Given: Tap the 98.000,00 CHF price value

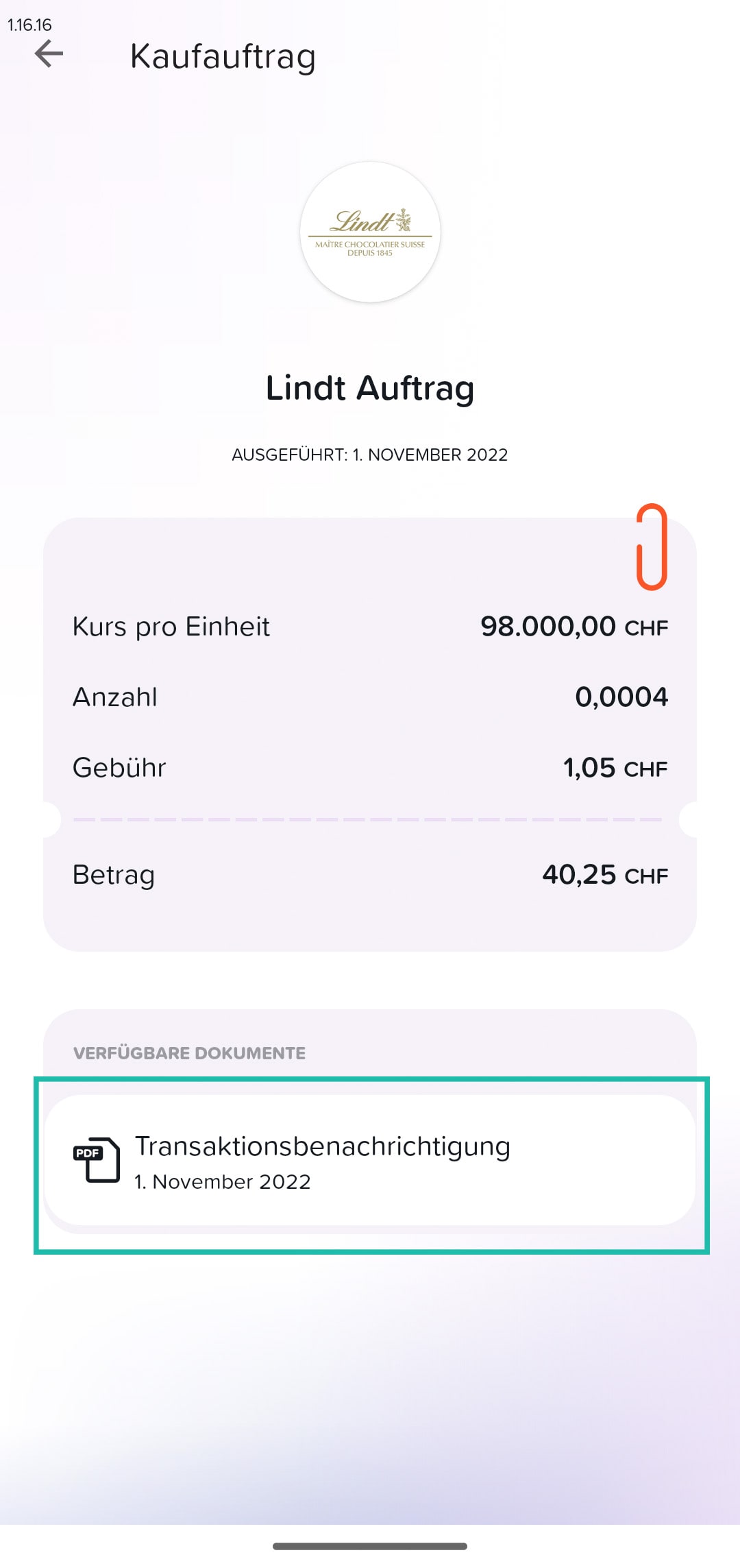Looking at the screenshot, I should [x=574, y=627].
